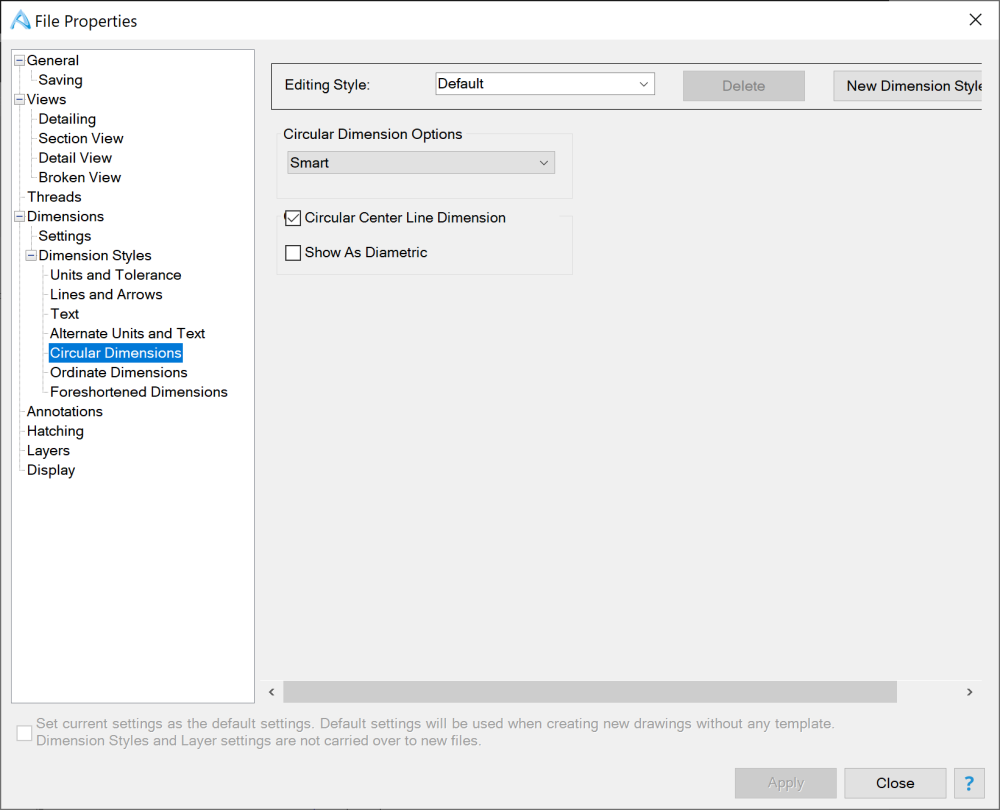Select Units and Tolerance in tree
This screenshot has width=1000, height=810.
115,275
